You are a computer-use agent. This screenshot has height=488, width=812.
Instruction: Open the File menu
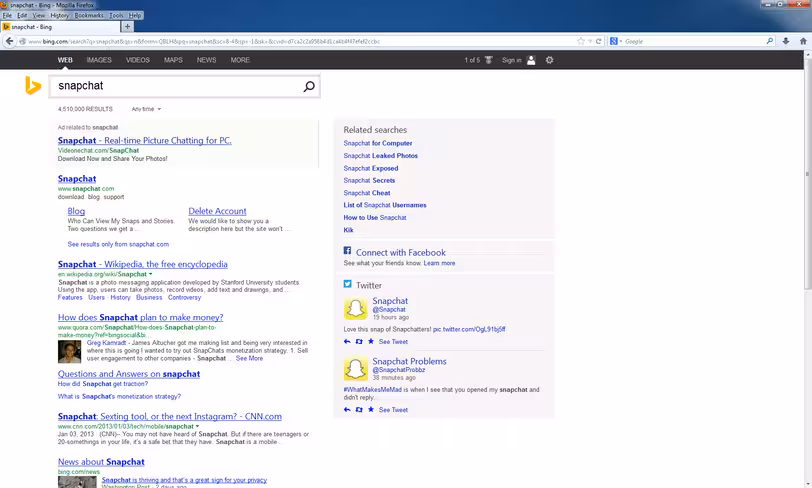click(x=7, y=16)
